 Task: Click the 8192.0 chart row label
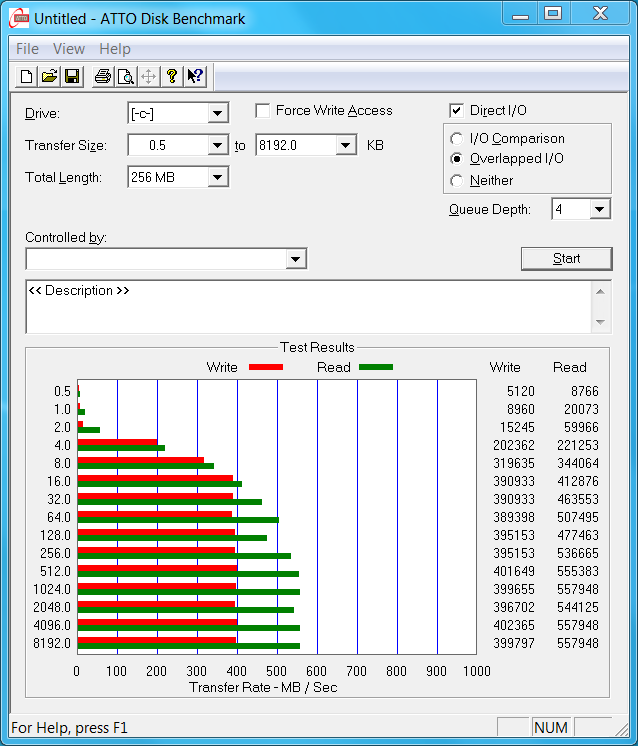pos(52,643)
